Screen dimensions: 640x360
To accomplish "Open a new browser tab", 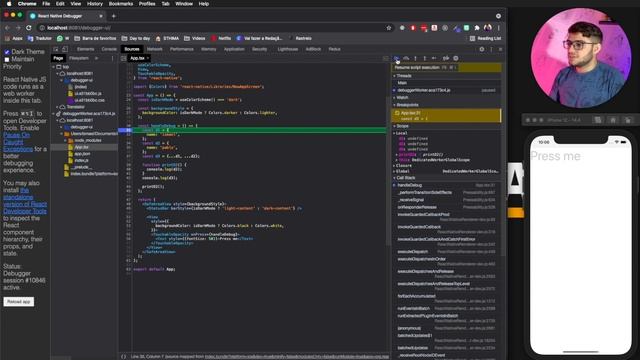I will coord(113,16).
